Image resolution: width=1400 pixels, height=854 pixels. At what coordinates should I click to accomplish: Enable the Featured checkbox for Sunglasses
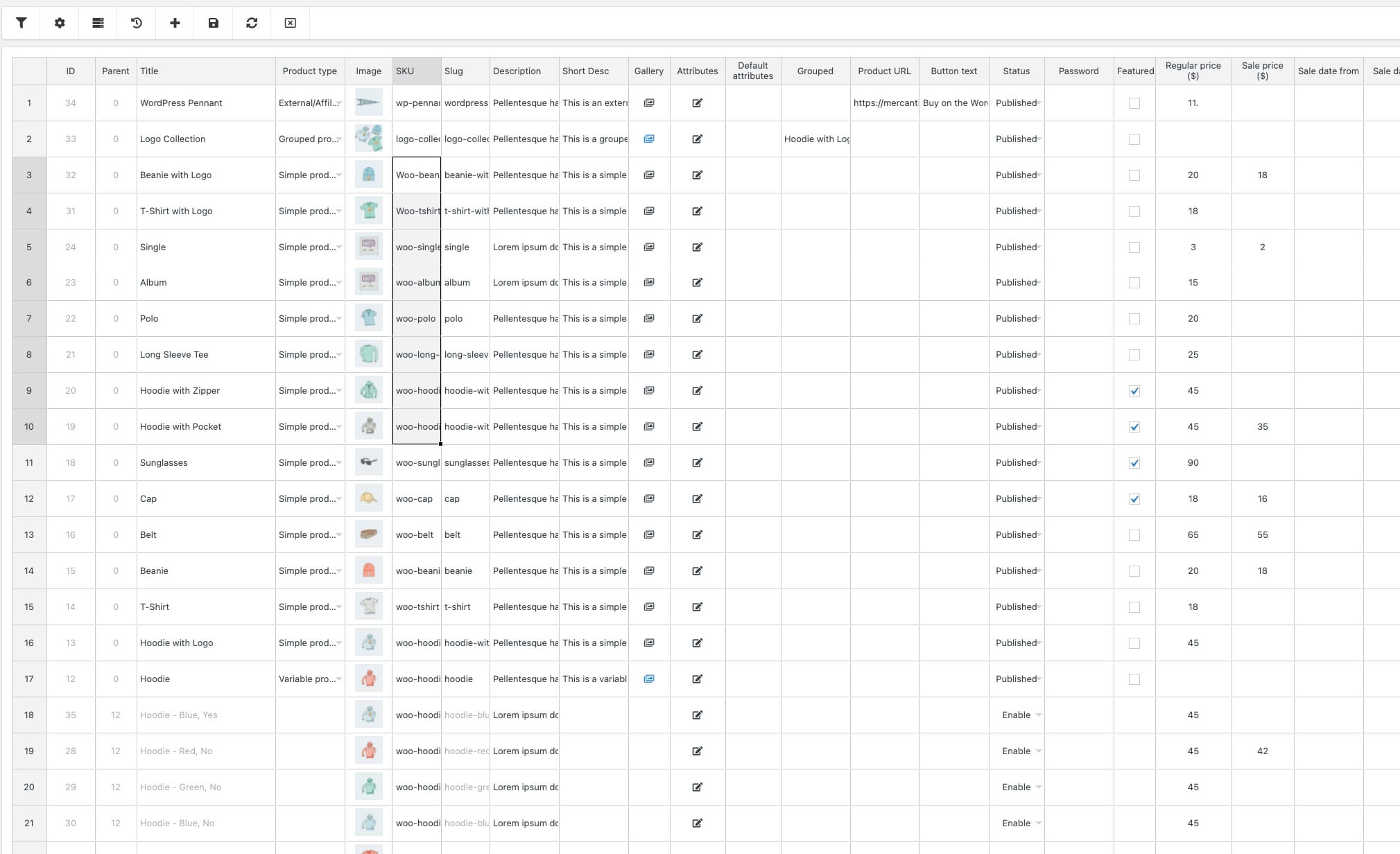[1134, 462]
